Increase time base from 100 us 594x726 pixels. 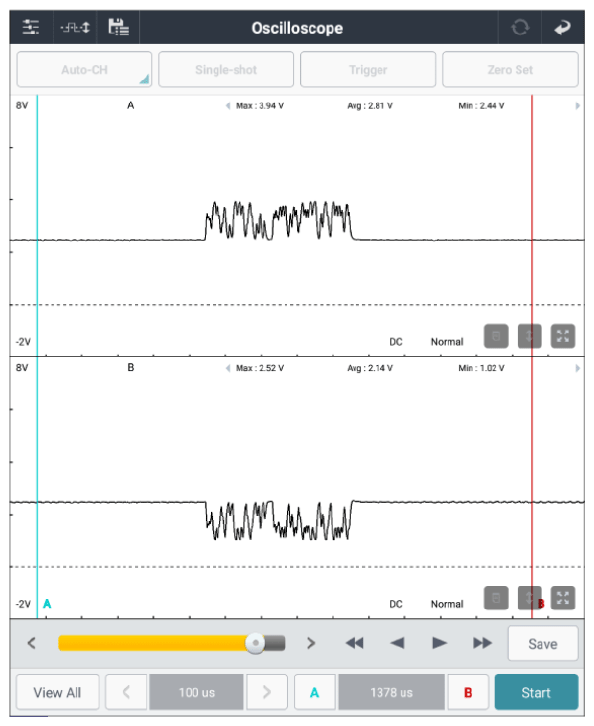pyautogui.click(x=267, y=692)
